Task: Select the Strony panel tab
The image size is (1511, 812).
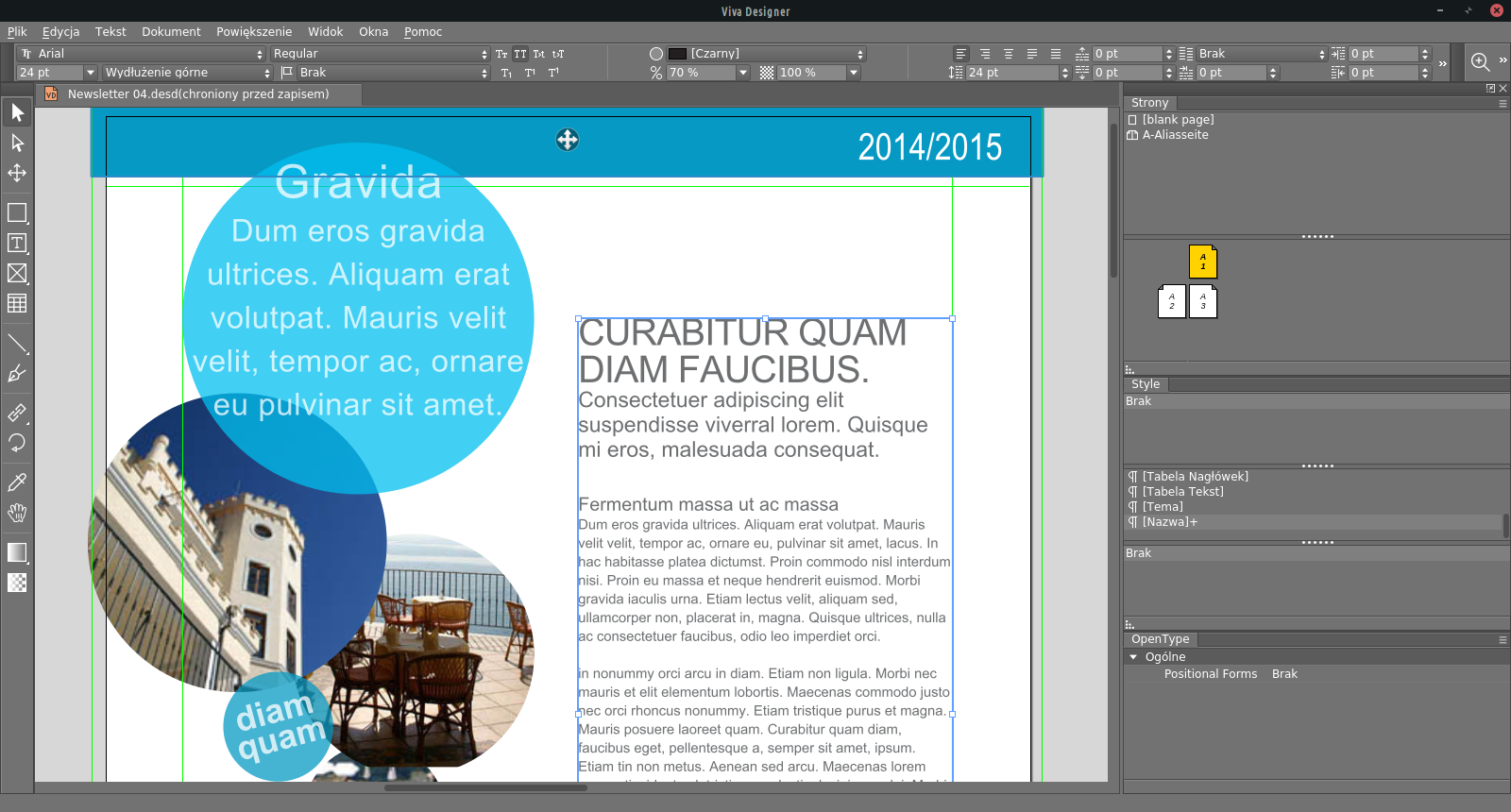Action: [x=1149, y=103]
